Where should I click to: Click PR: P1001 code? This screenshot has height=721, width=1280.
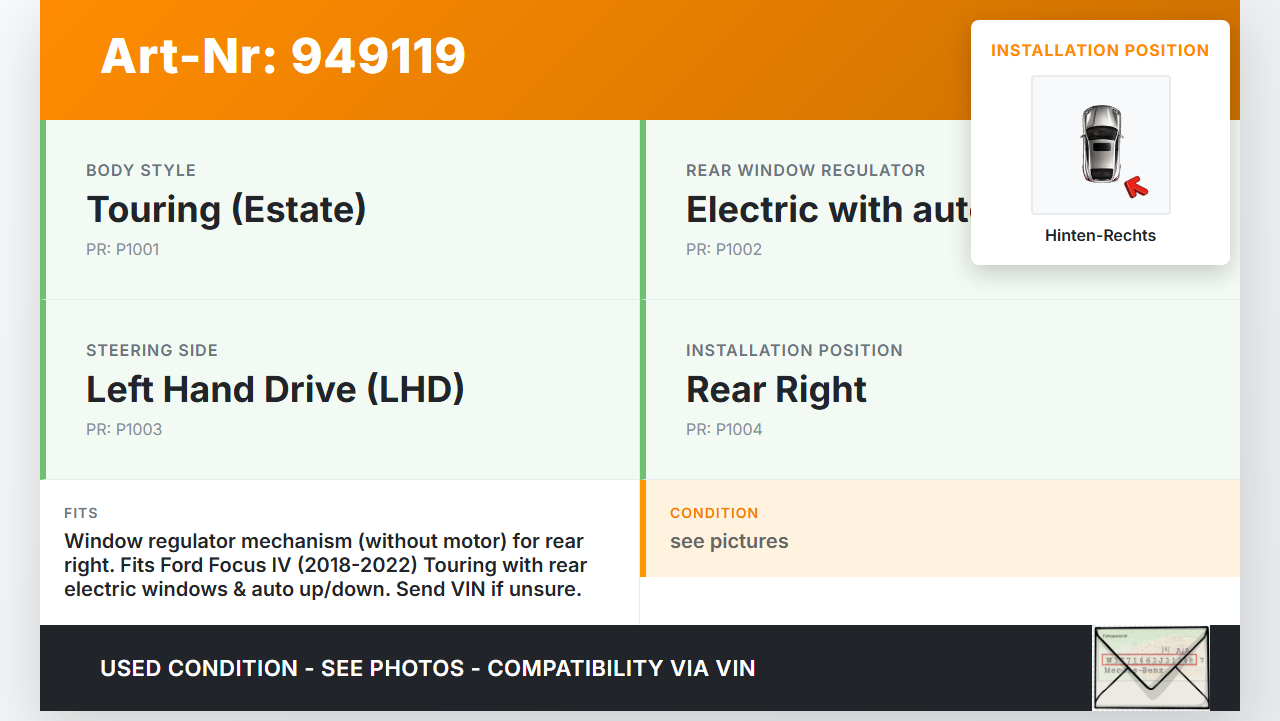pos(122,250)
